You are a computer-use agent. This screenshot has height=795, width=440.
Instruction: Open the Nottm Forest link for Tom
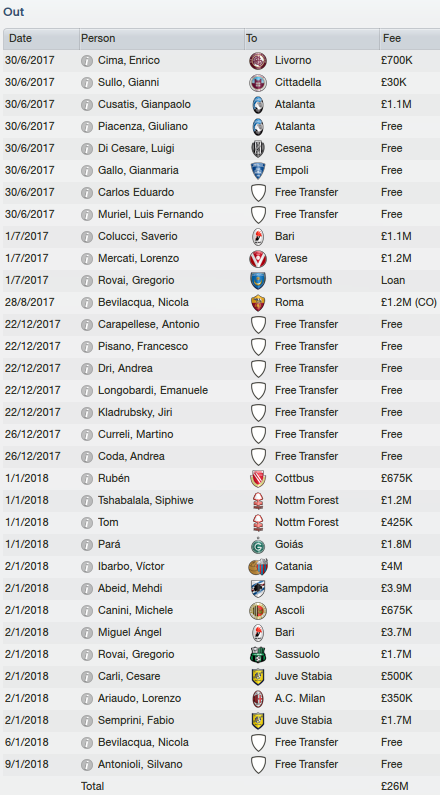307,522
